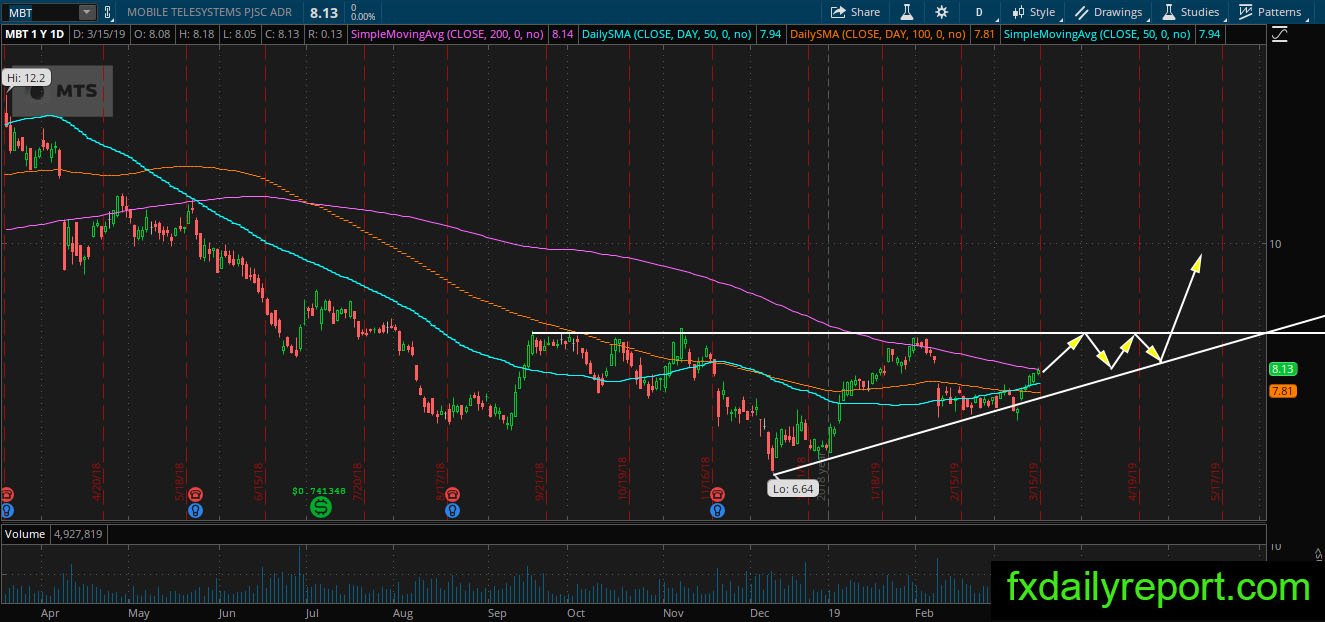Select the SimpleMovingAvg 50 study label

pyautogui.click(x=1097, y=34)
